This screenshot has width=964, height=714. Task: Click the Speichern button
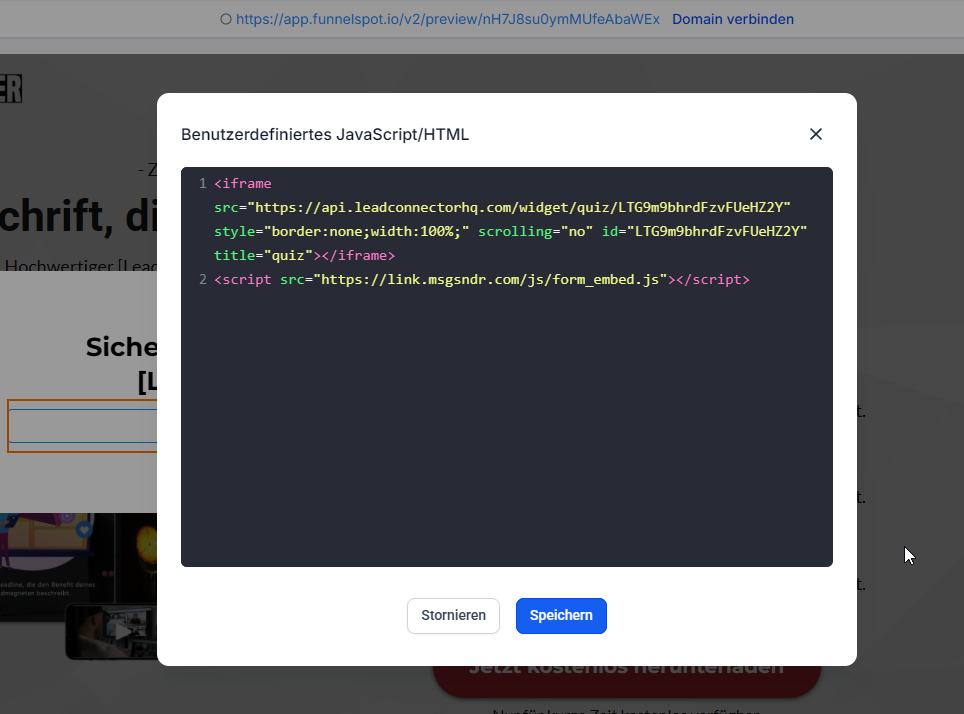pyautogui.click(x=561, y=616)
